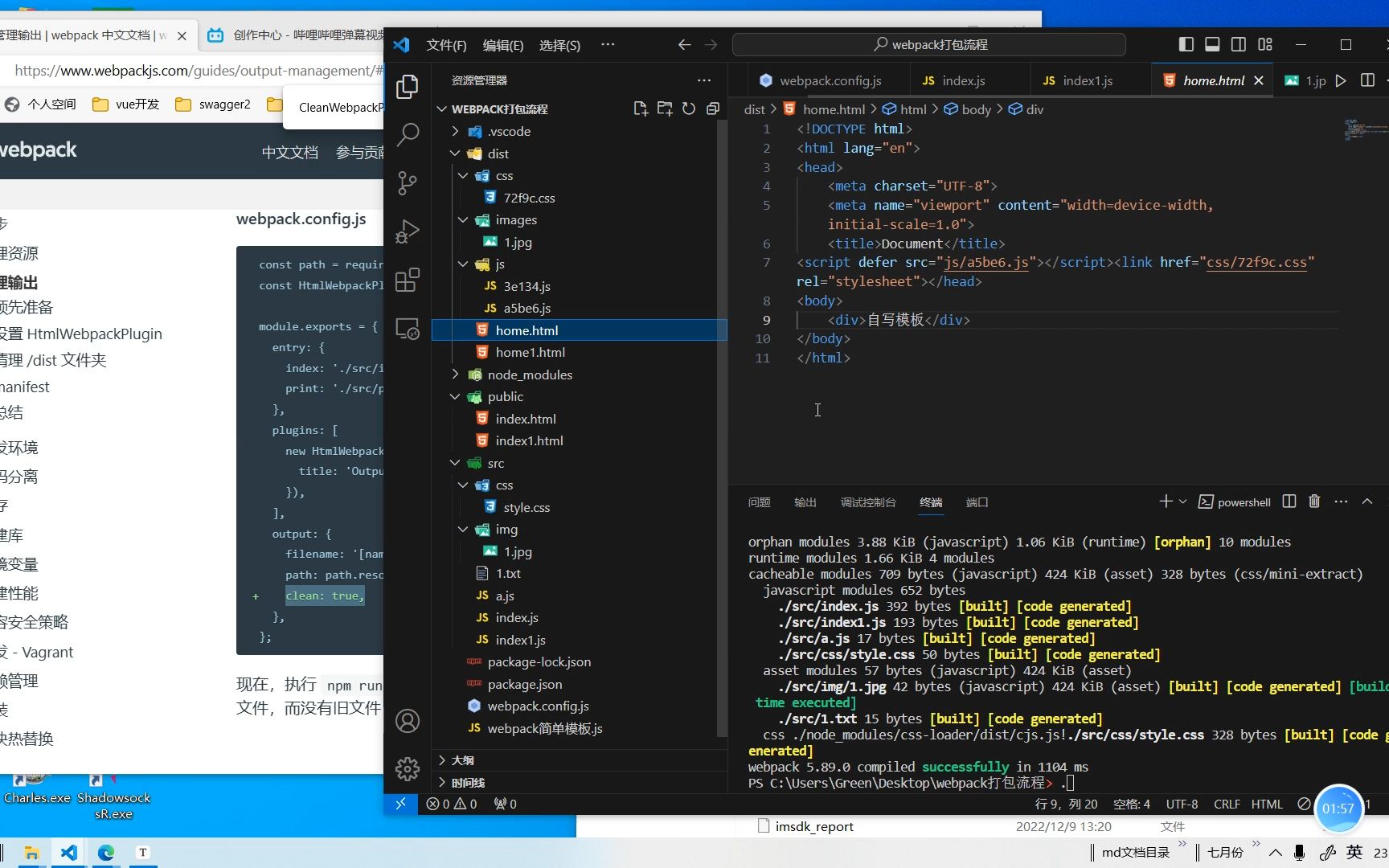The image size is (1389, 868).
Task: Open the Extensions view
Action: (x=408, y=280)
